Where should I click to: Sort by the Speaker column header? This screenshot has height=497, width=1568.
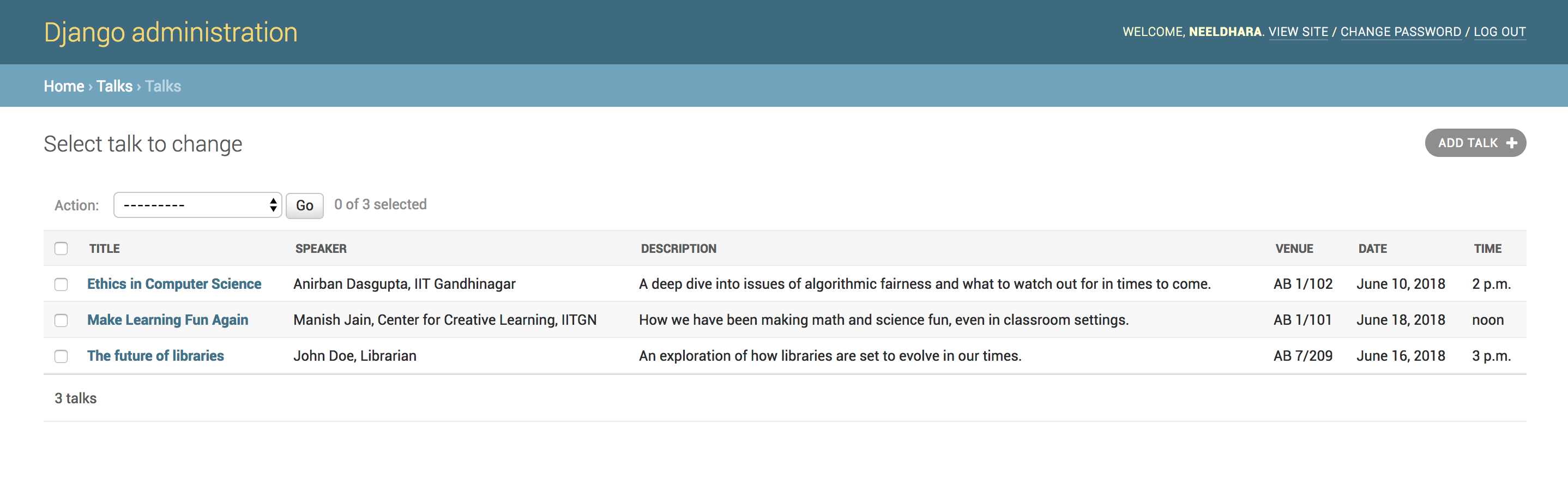321,248
